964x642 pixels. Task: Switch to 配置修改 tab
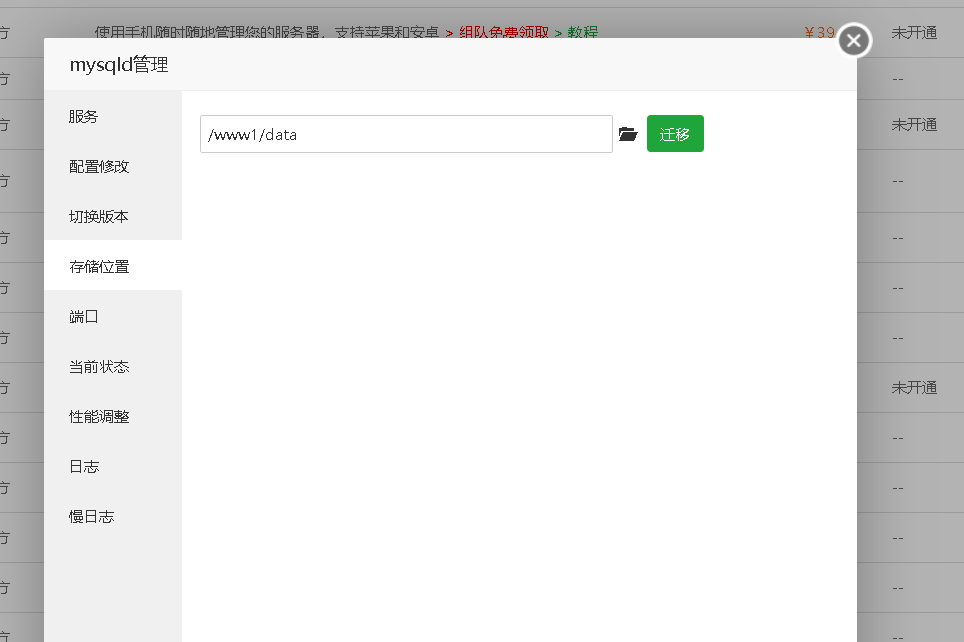113,167
